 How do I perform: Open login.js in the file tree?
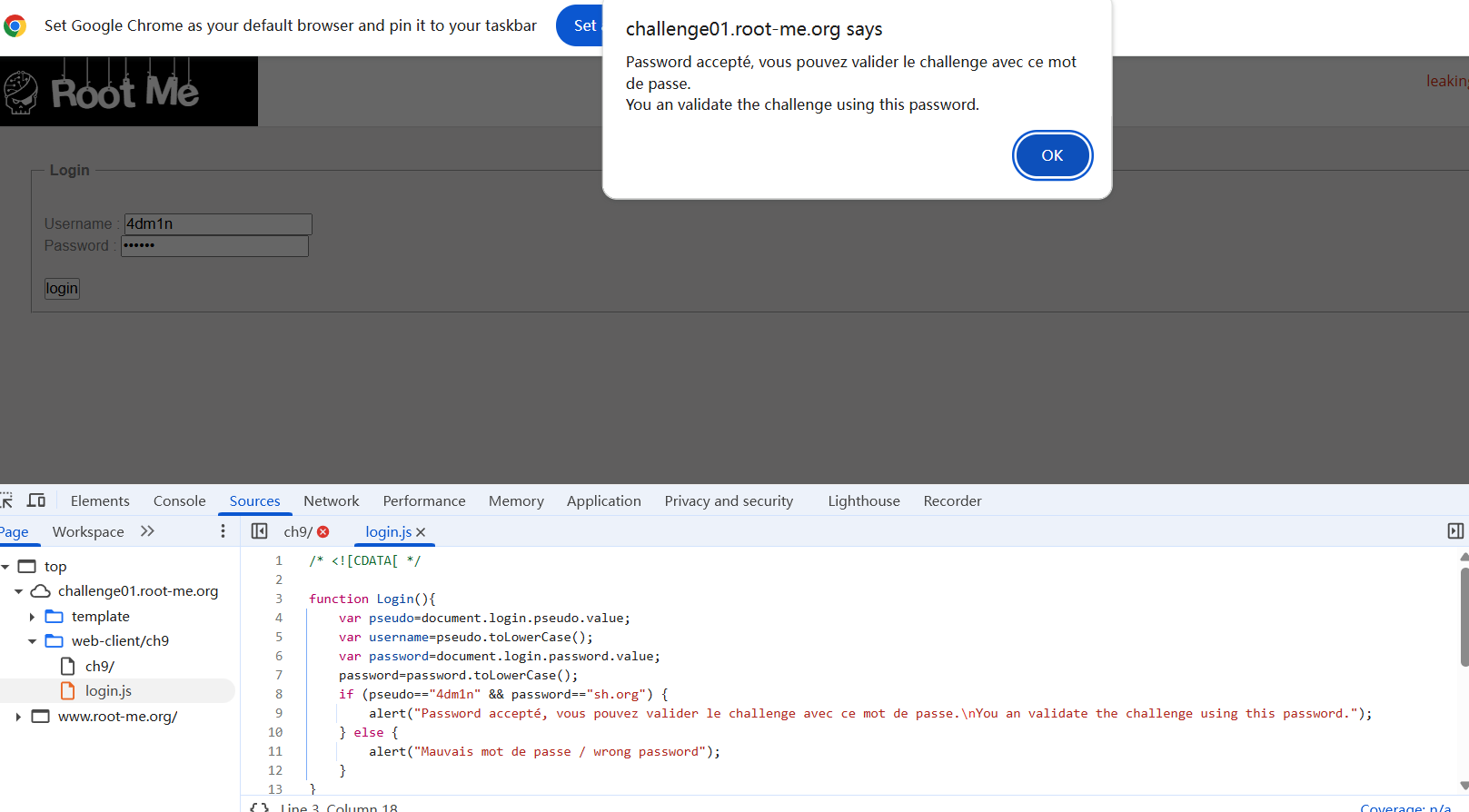point(108,690)
